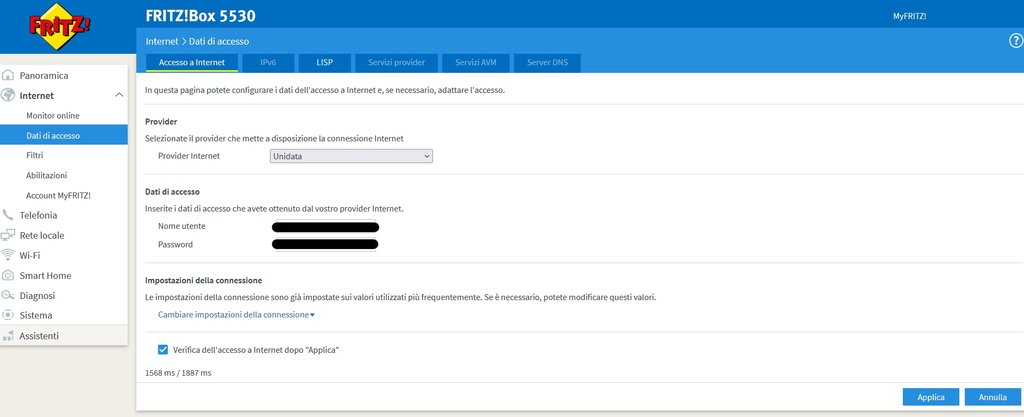The image size is (1024, 417).
Task: Switch to the IPv6 tab
Action: click(x=268, y=63)
